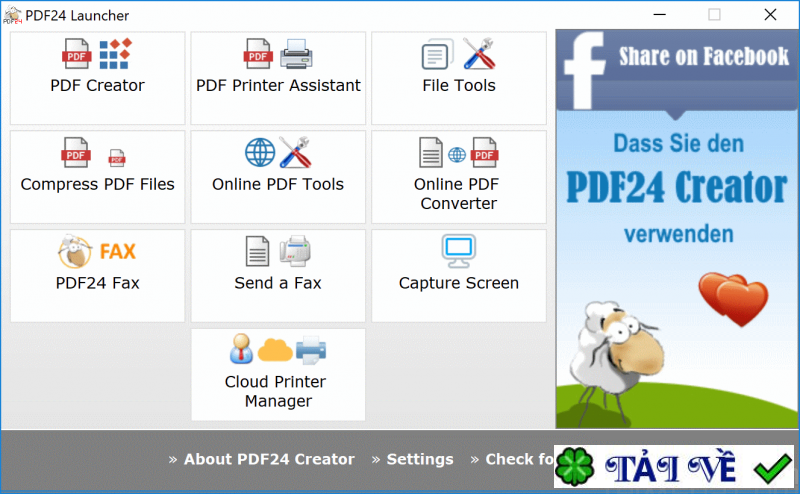Image resolution: width=800 pixels, height=494 pixels.
Task: Click the blue printer icon in Cloud Printer Manager
Action: [x=311, y=350]
